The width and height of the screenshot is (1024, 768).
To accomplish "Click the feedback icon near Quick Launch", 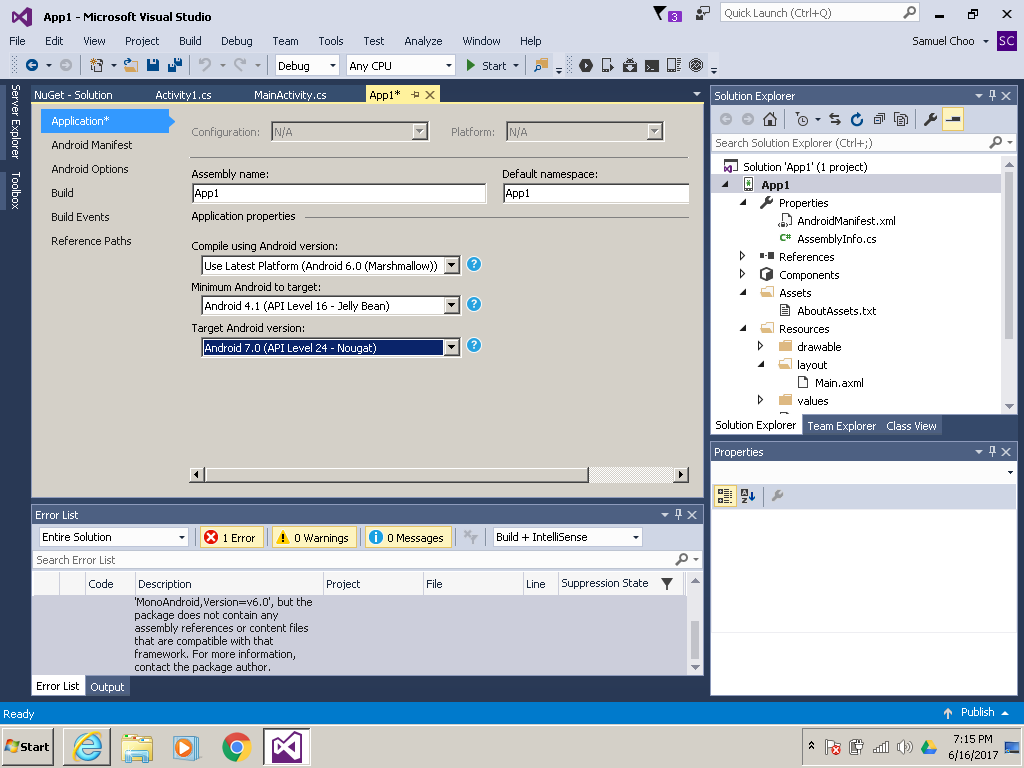I will tap(703, 12).
